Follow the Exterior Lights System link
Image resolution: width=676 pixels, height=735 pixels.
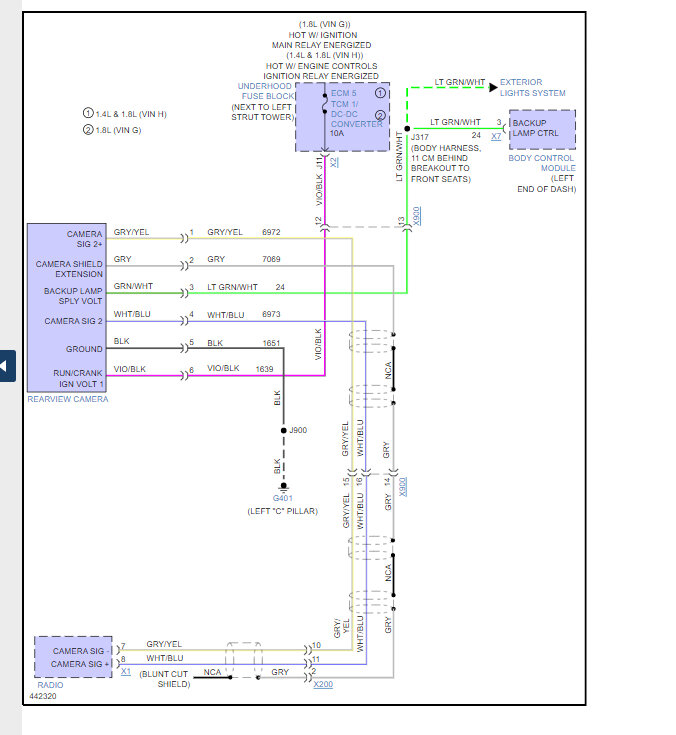533,88
